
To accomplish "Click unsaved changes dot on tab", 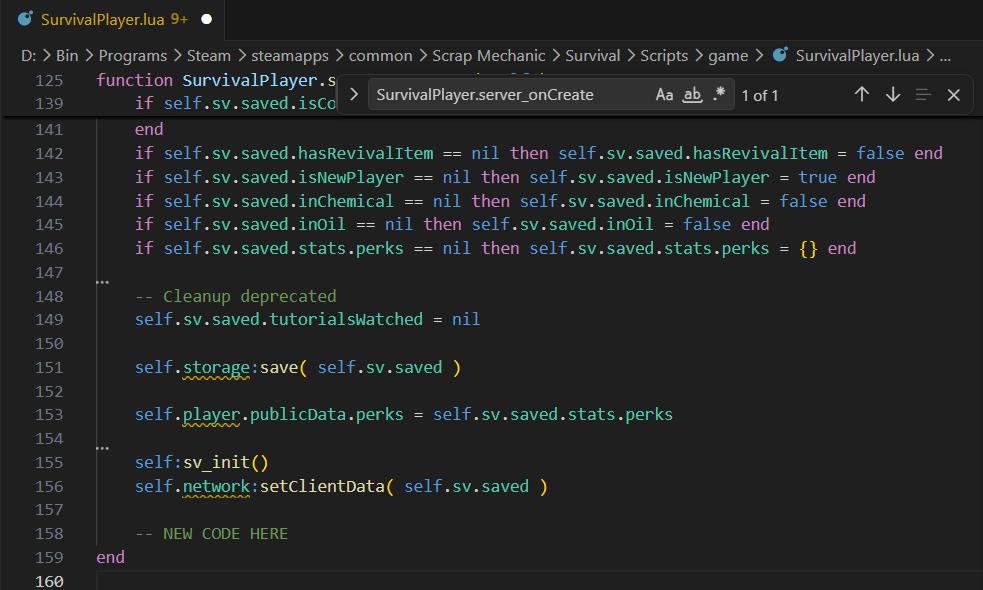I will pos(206,19).
